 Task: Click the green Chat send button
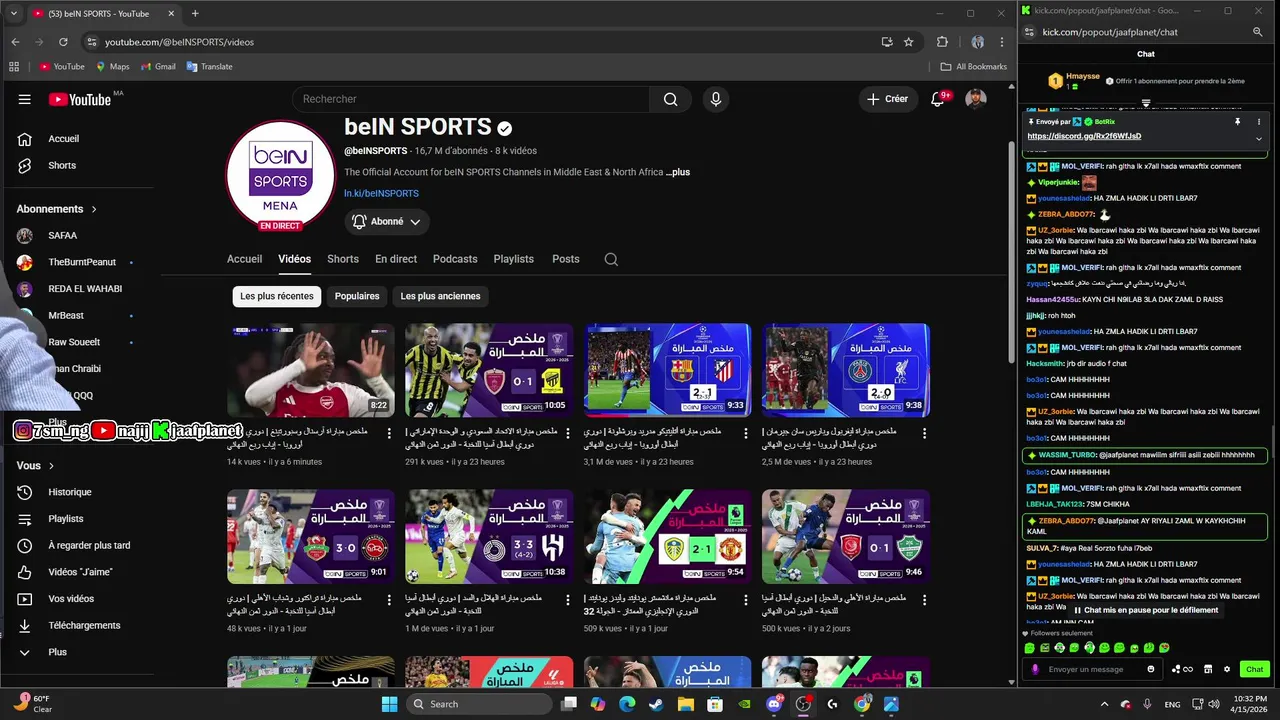pyautogui.click(x=1254, y=669)
